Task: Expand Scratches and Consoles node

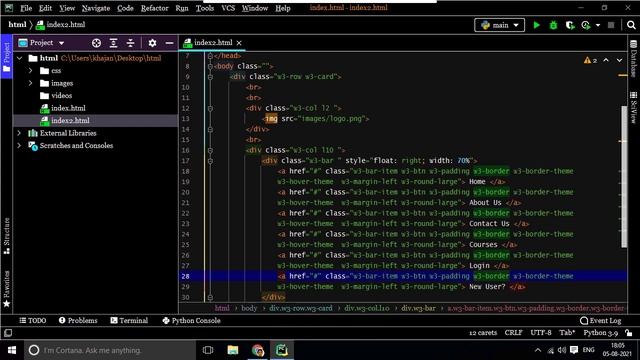Action: pyautogui.click(x=19, y=145)
